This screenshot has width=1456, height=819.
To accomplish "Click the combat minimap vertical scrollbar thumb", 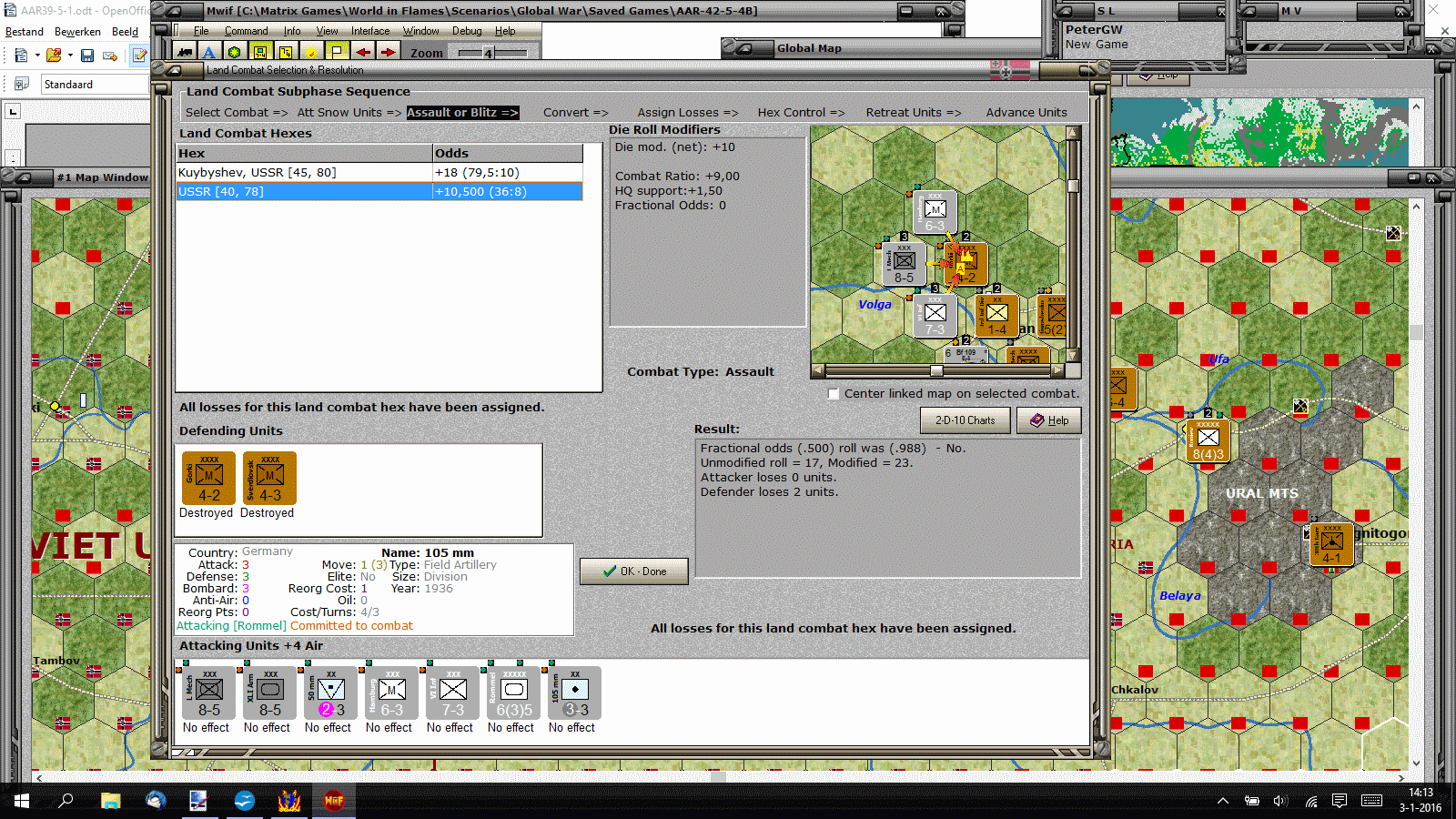I will [x=1074, y=186].
